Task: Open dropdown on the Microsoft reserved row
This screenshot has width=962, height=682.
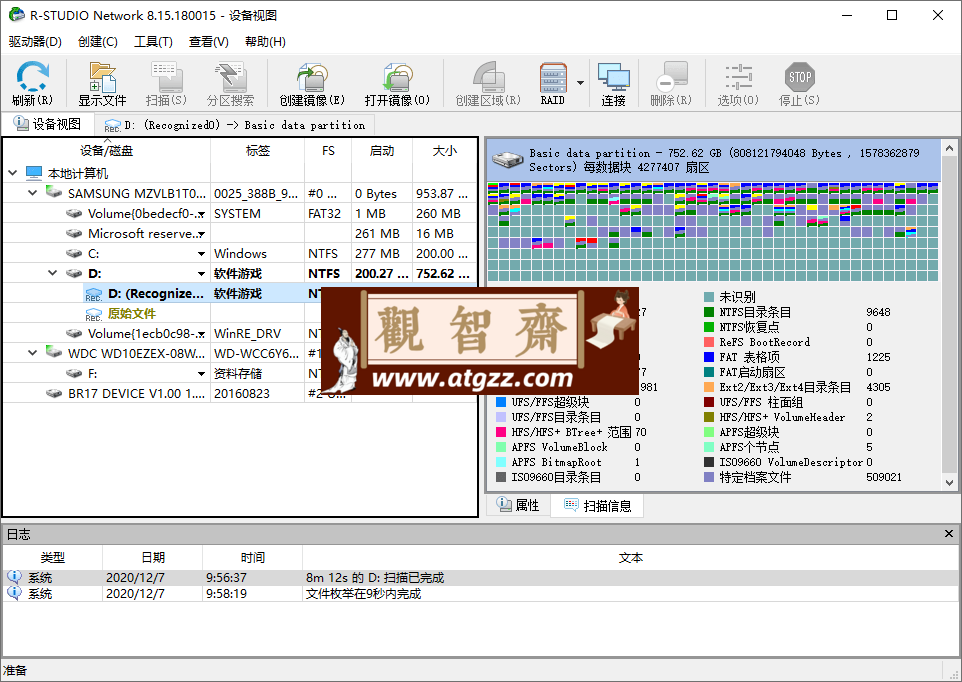Action: [x=201, y=234]
